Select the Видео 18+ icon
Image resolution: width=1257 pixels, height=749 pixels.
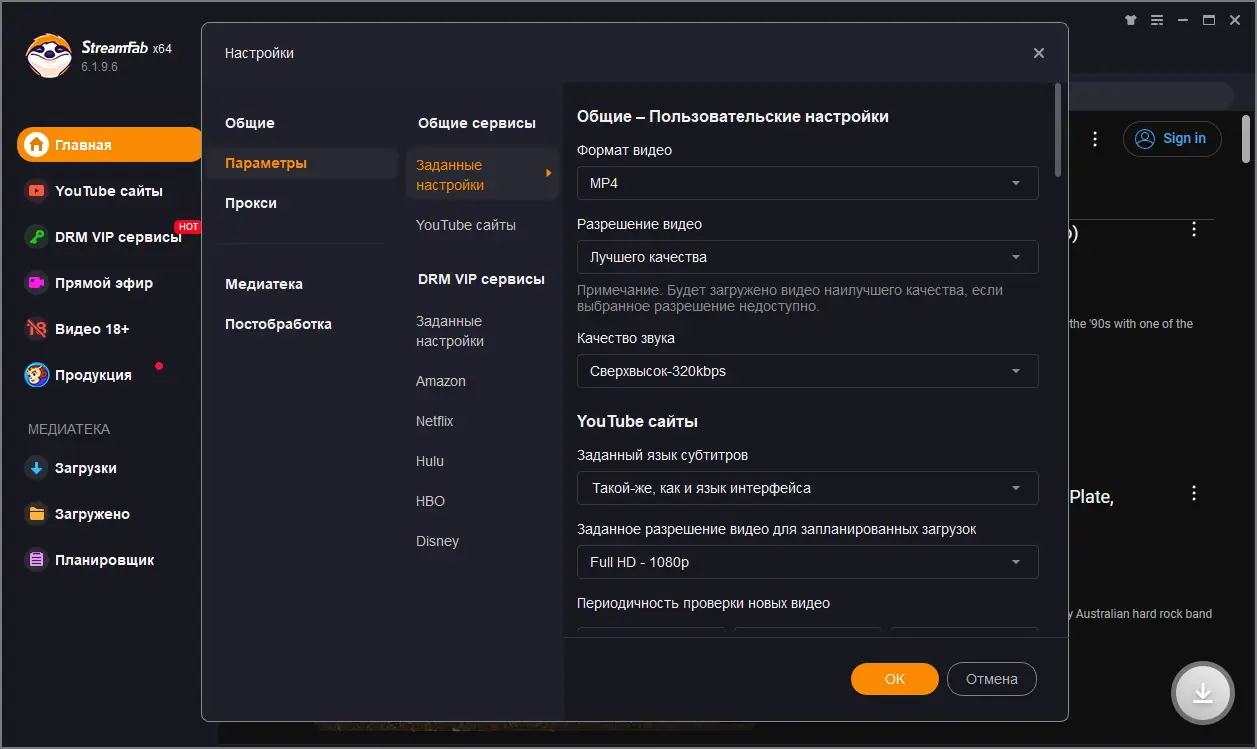[37, 329]
